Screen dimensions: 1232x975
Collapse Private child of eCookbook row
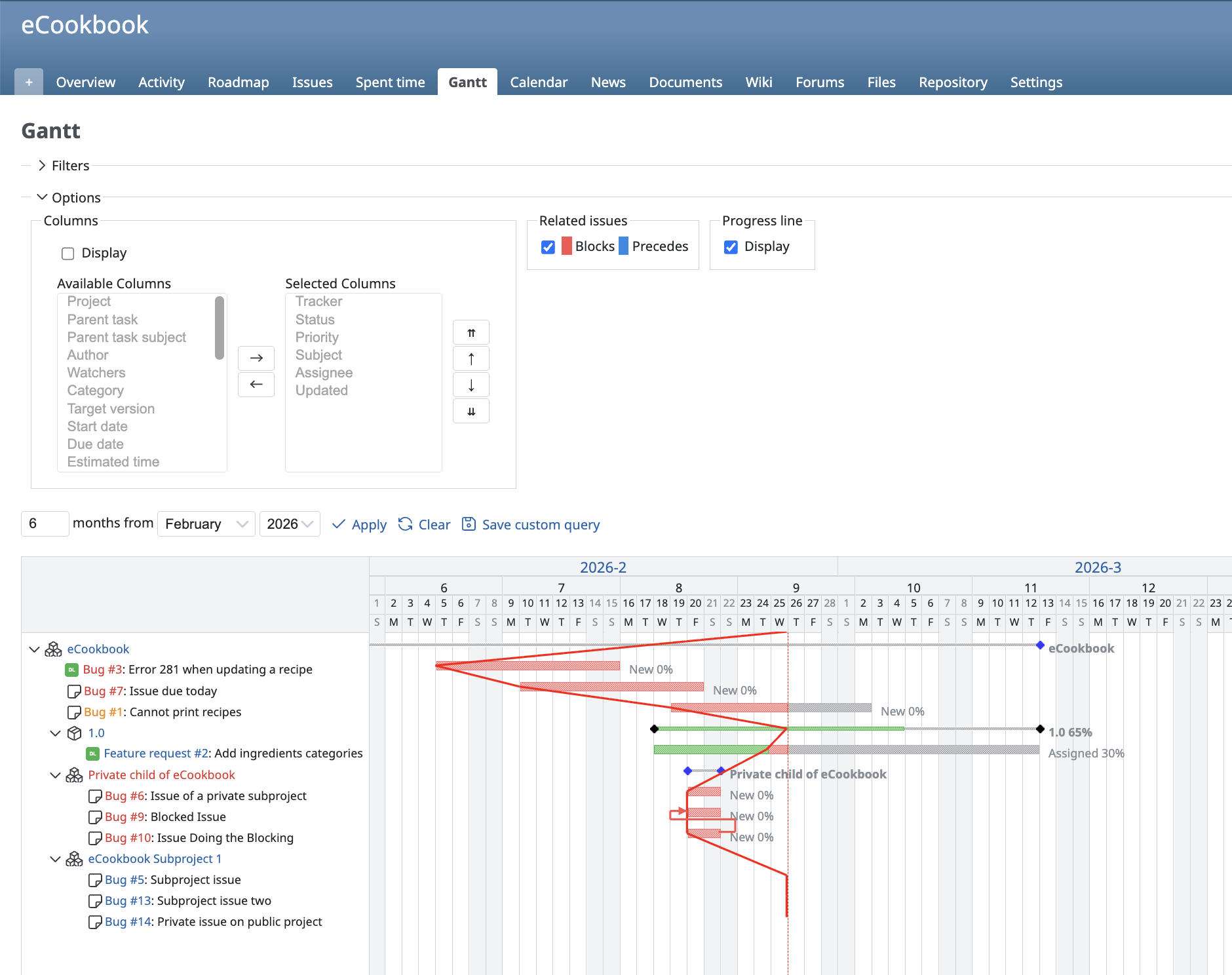56,775
